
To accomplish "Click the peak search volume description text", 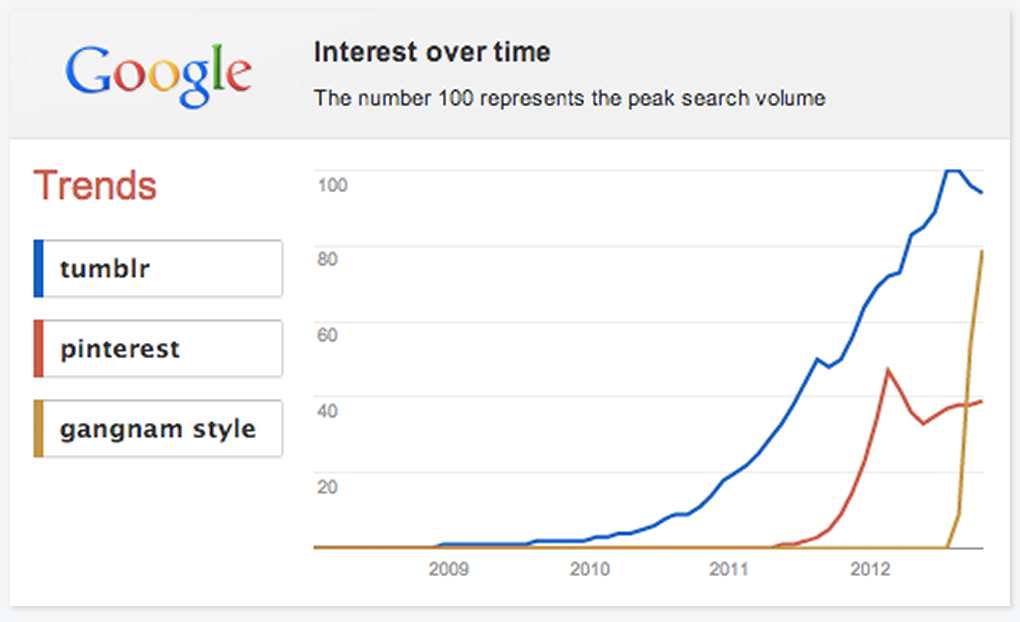I will point(569,98).
